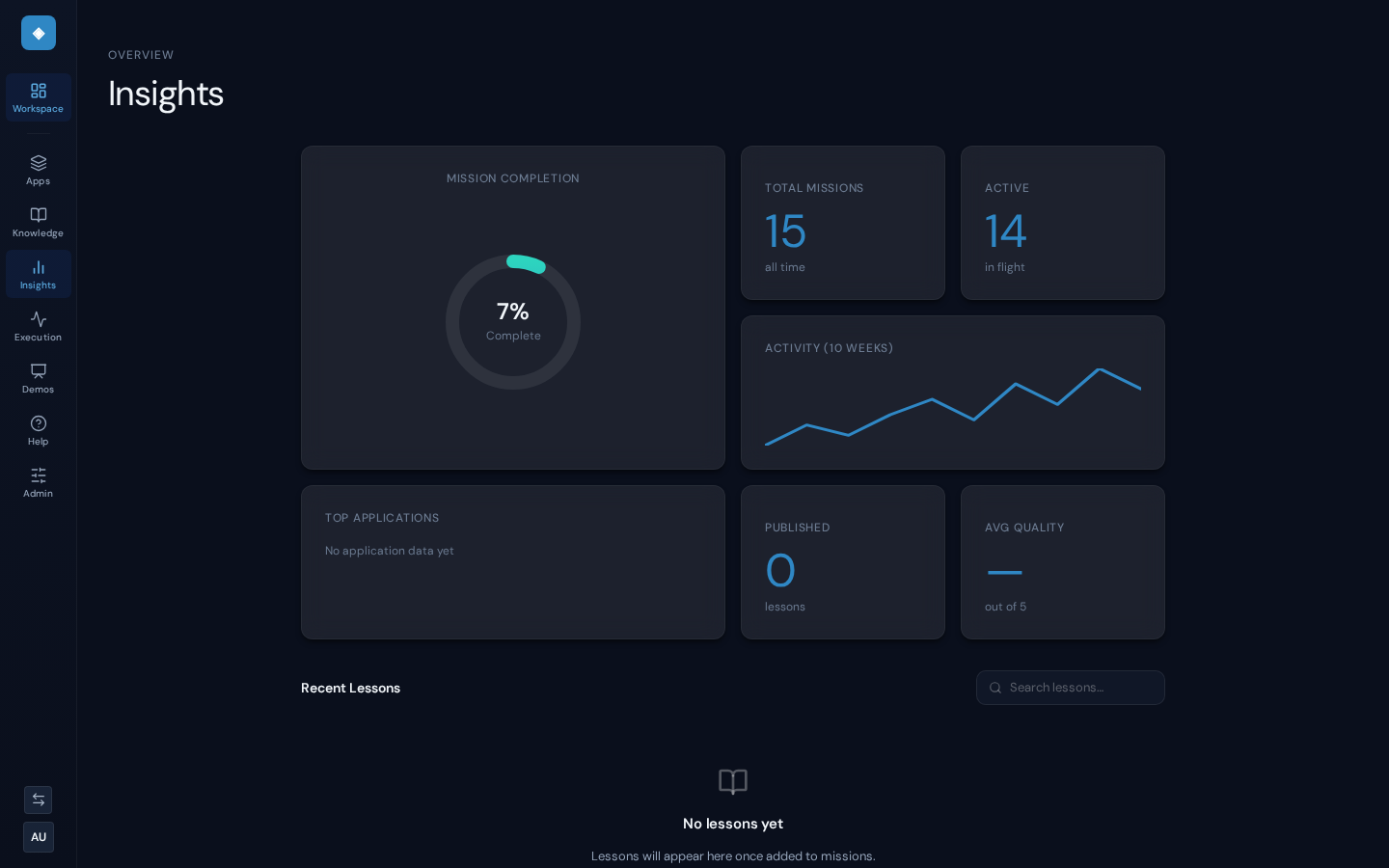
Task: Click the search magnifier icon
Action: point(995,688)
